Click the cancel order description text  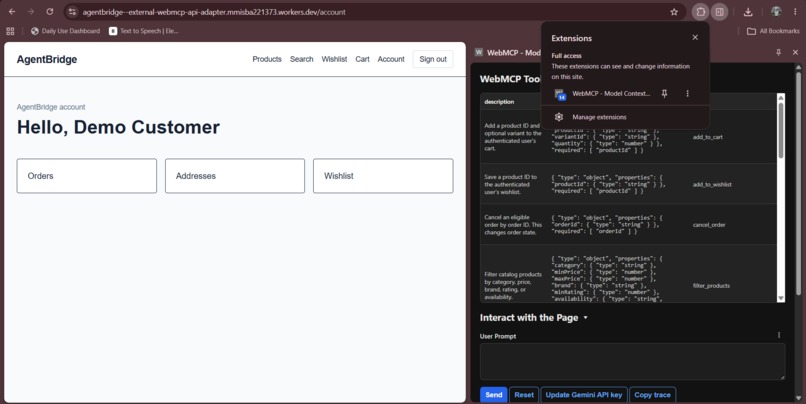pos(513,225)
